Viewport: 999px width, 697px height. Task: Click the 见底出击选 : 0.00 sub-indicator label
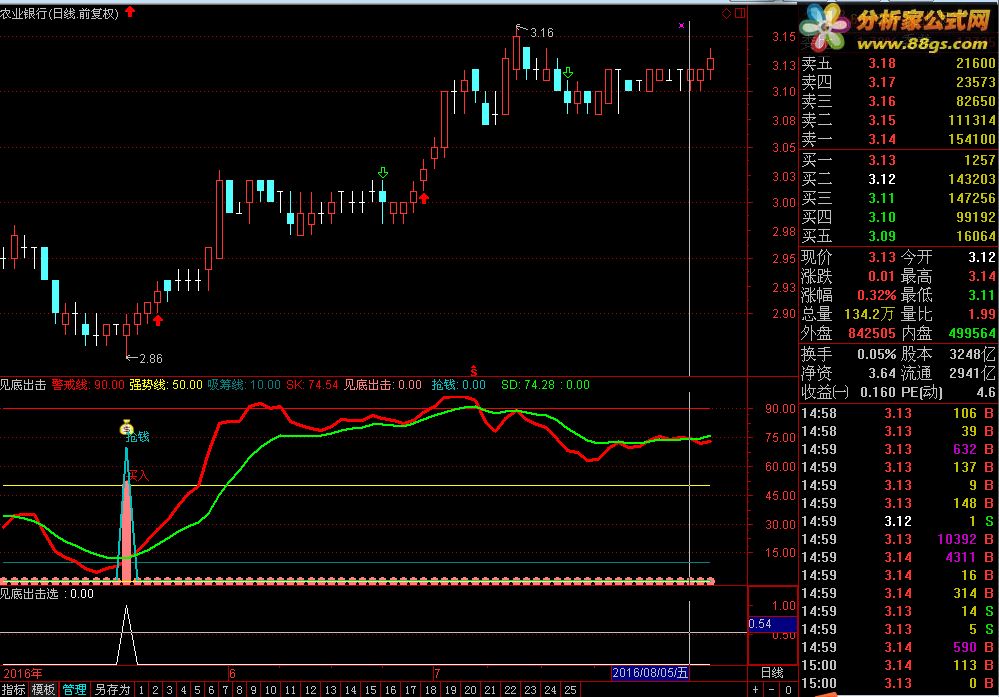[x=47, y=594]
